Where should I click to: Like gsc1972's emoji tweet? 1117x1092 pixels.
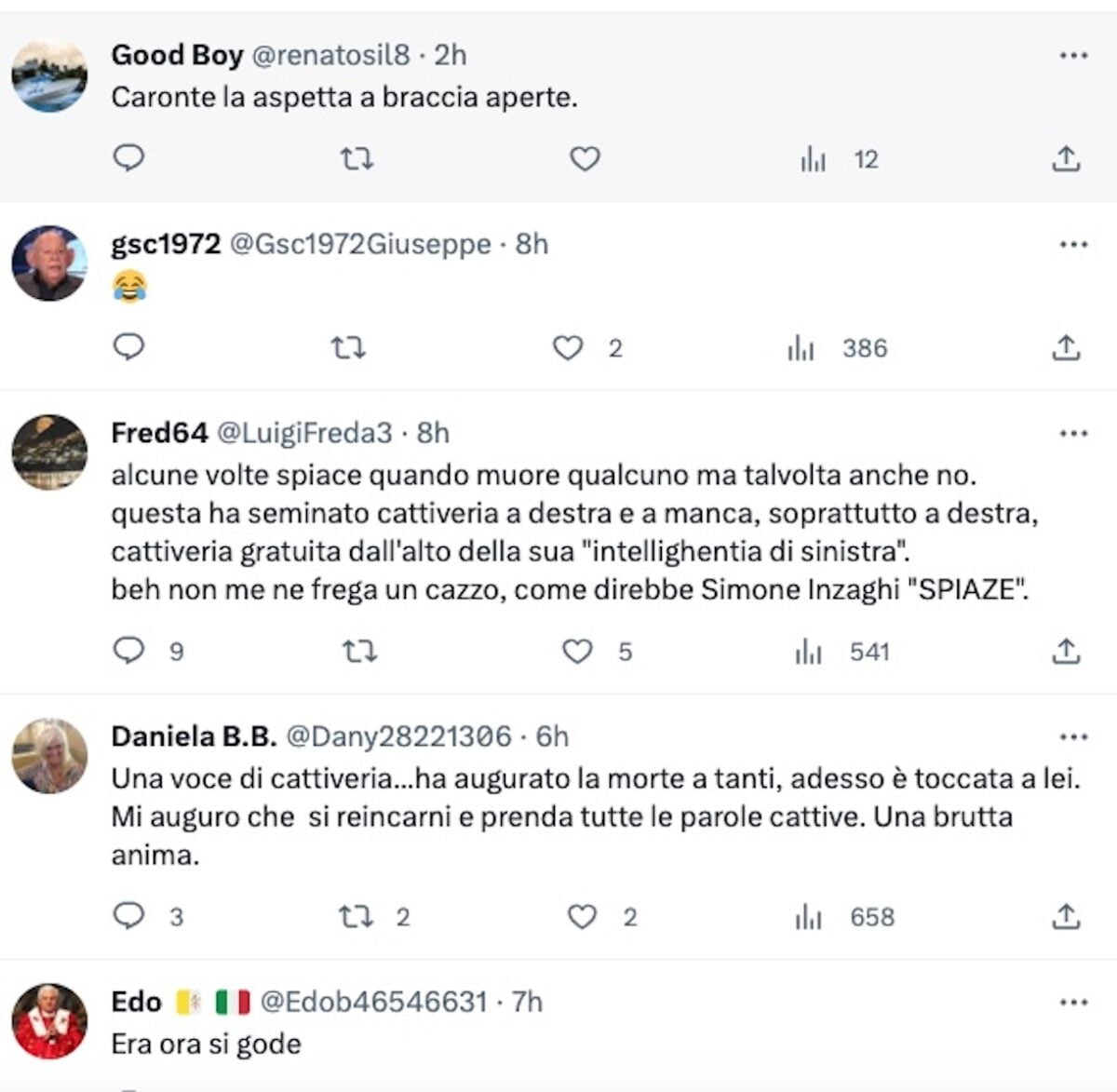tap(568, 348)
